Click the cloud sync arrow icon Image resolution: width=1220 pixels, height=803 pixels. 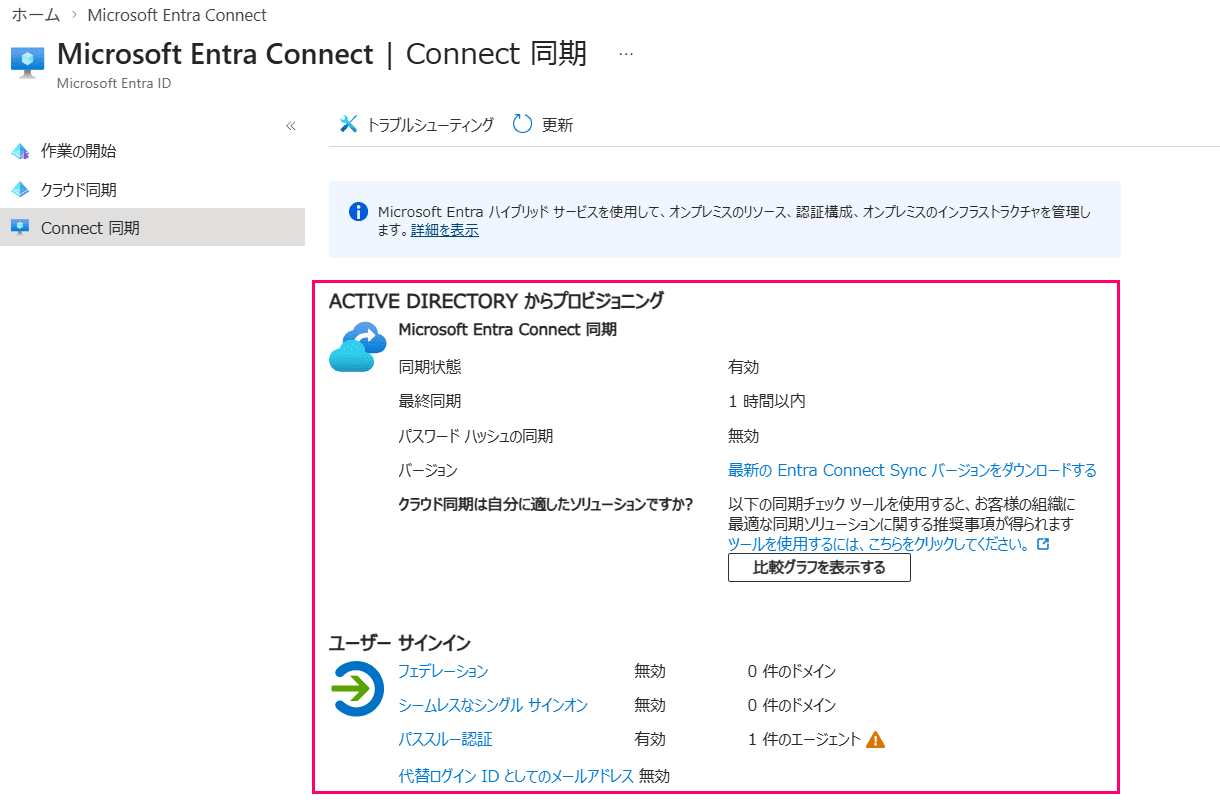point(357,347)
